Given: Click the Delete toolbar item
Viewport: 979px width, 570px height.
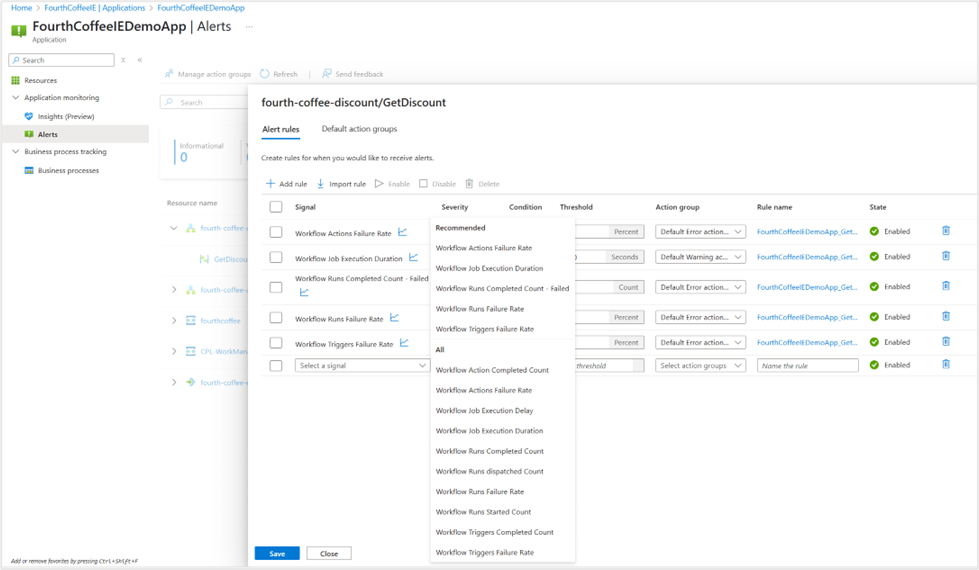Looking at the screenshot, I should pyautogui.click(x=483, y=184).
